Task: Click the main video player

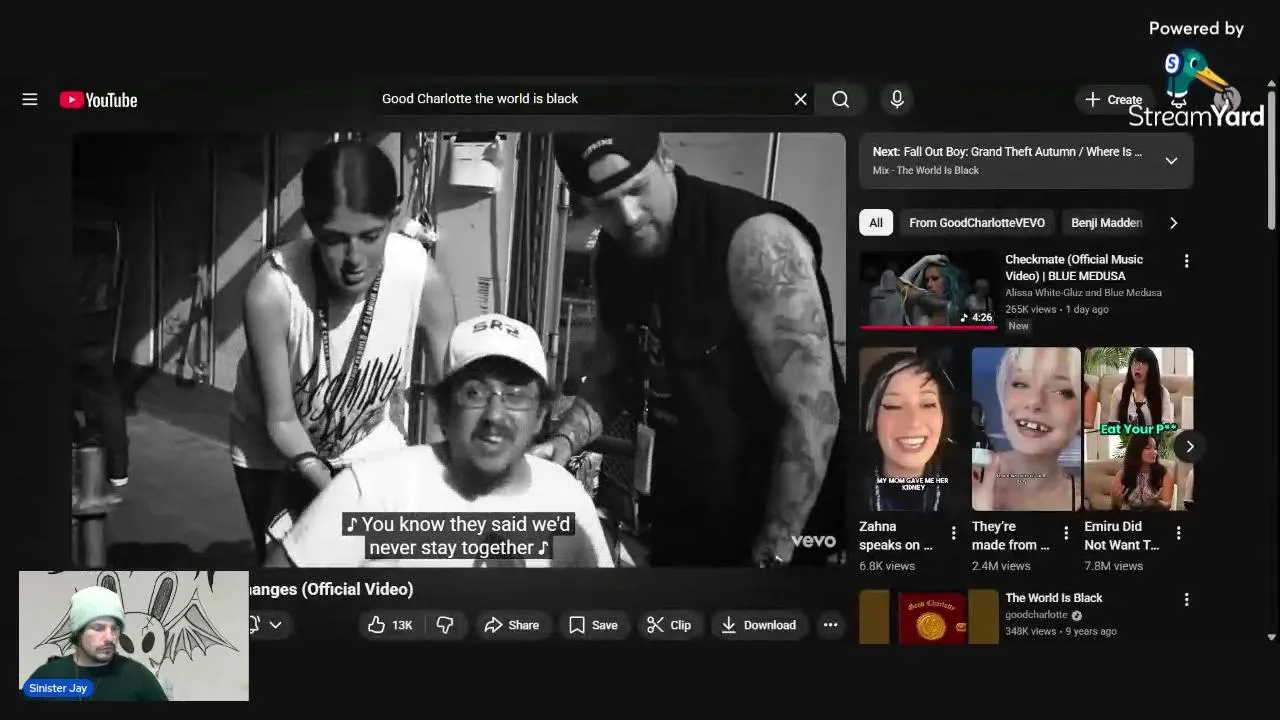Action: (x=459, y=349)
